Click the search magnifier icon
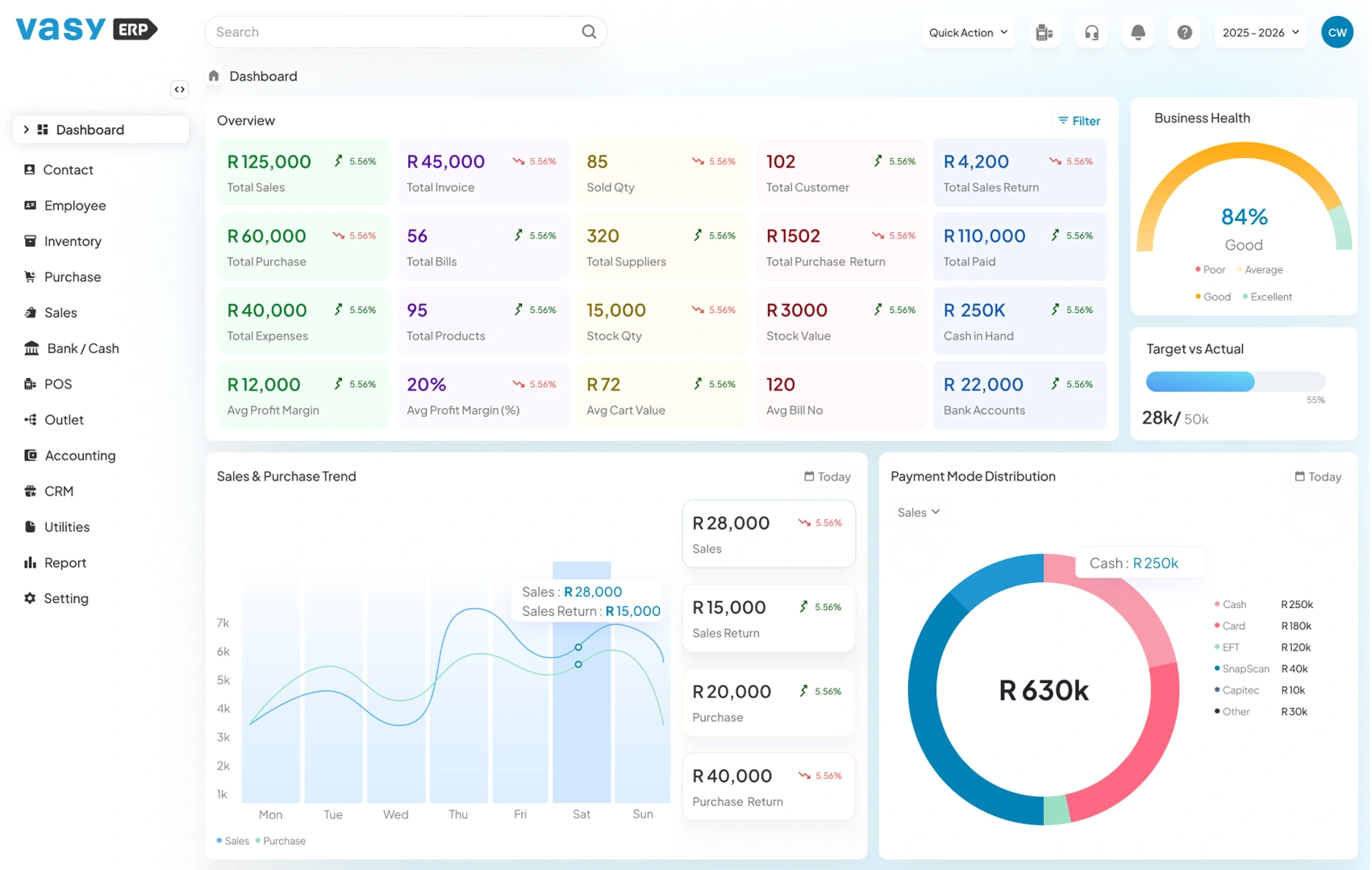This screenshot has height=870, width=1372. click(x=589, y=31)
